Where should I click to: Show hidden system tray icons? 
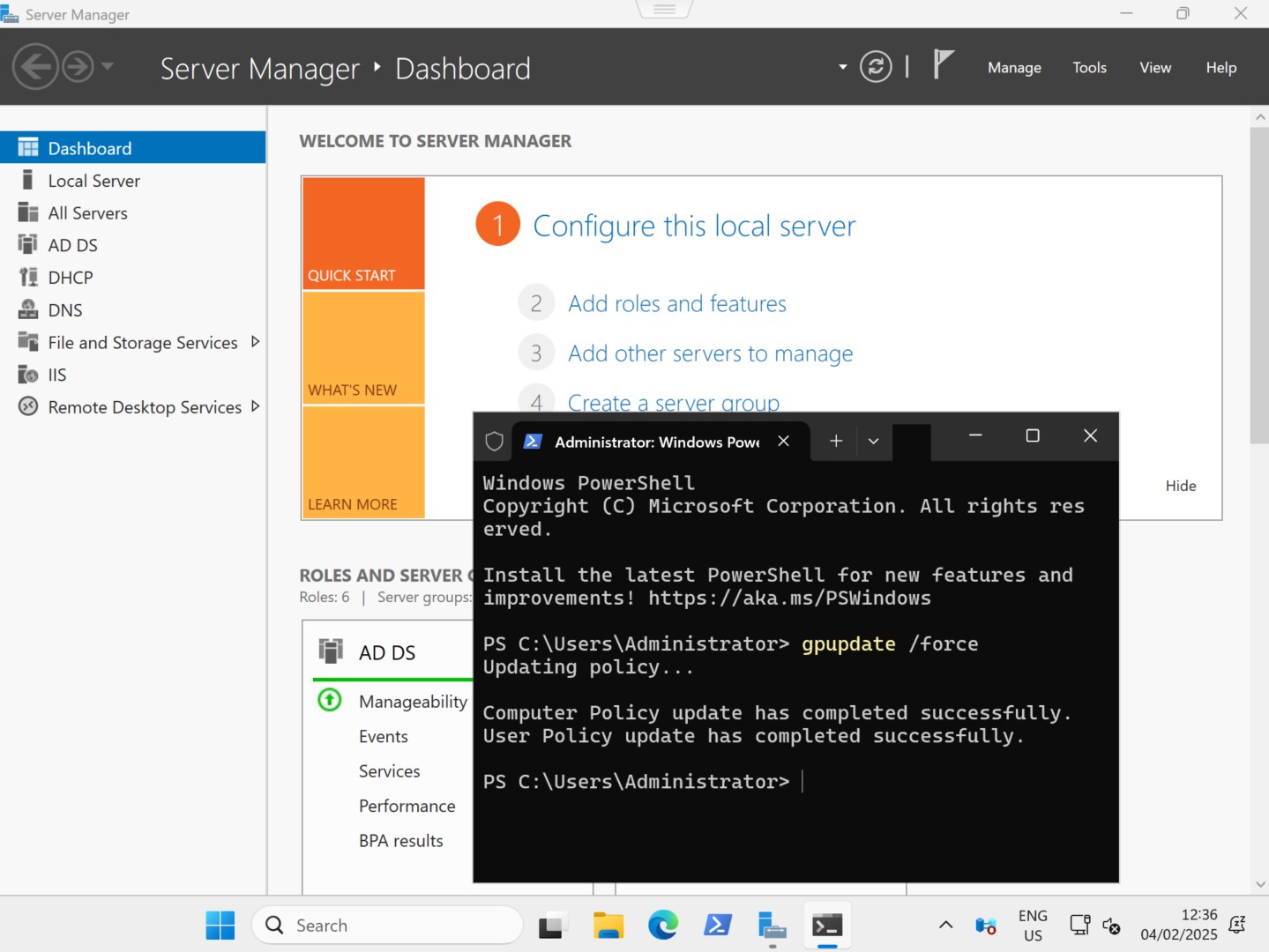945,926
